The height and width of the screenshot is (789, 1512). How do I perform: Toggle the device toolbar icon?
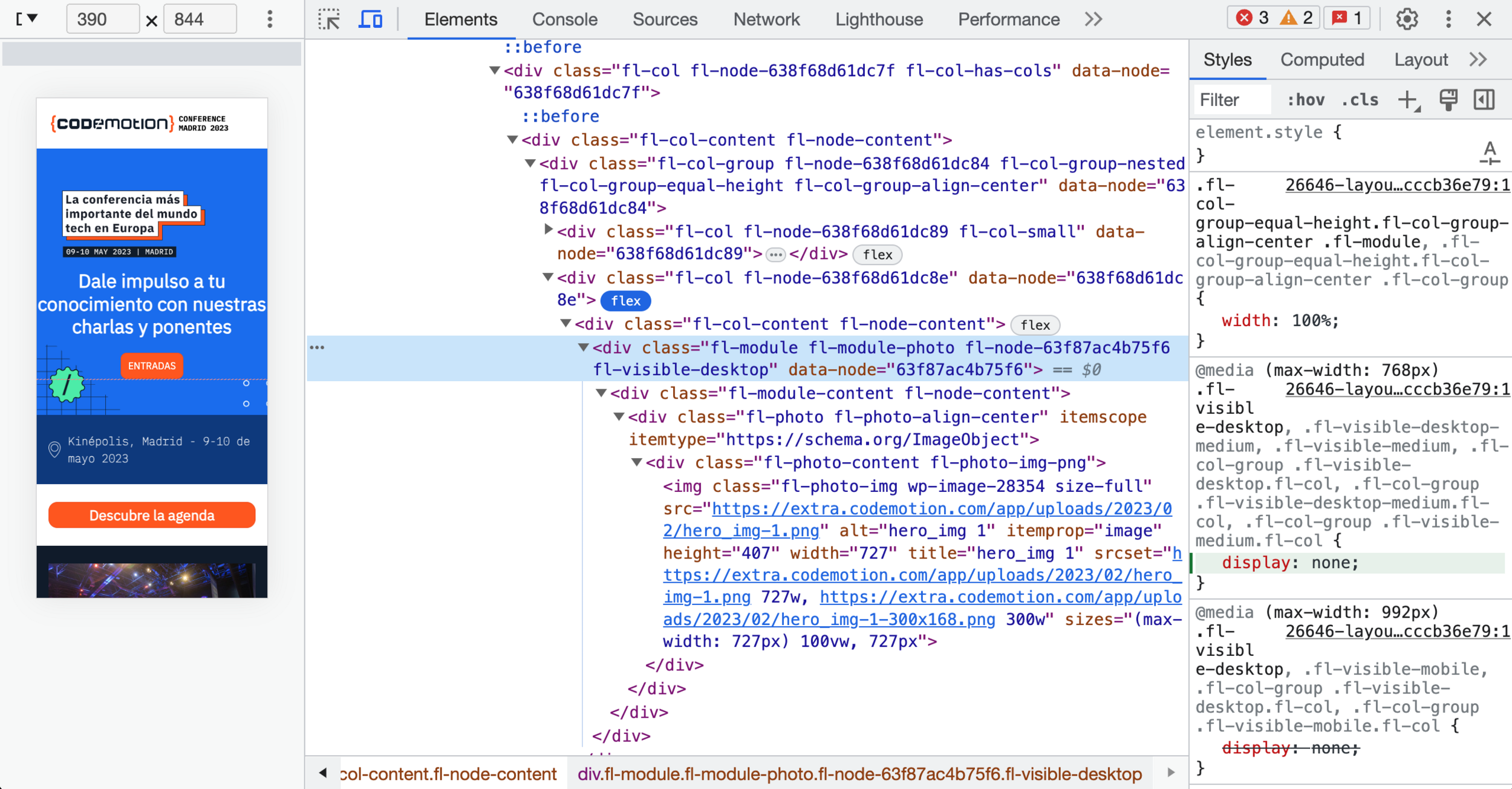[370, 19]
